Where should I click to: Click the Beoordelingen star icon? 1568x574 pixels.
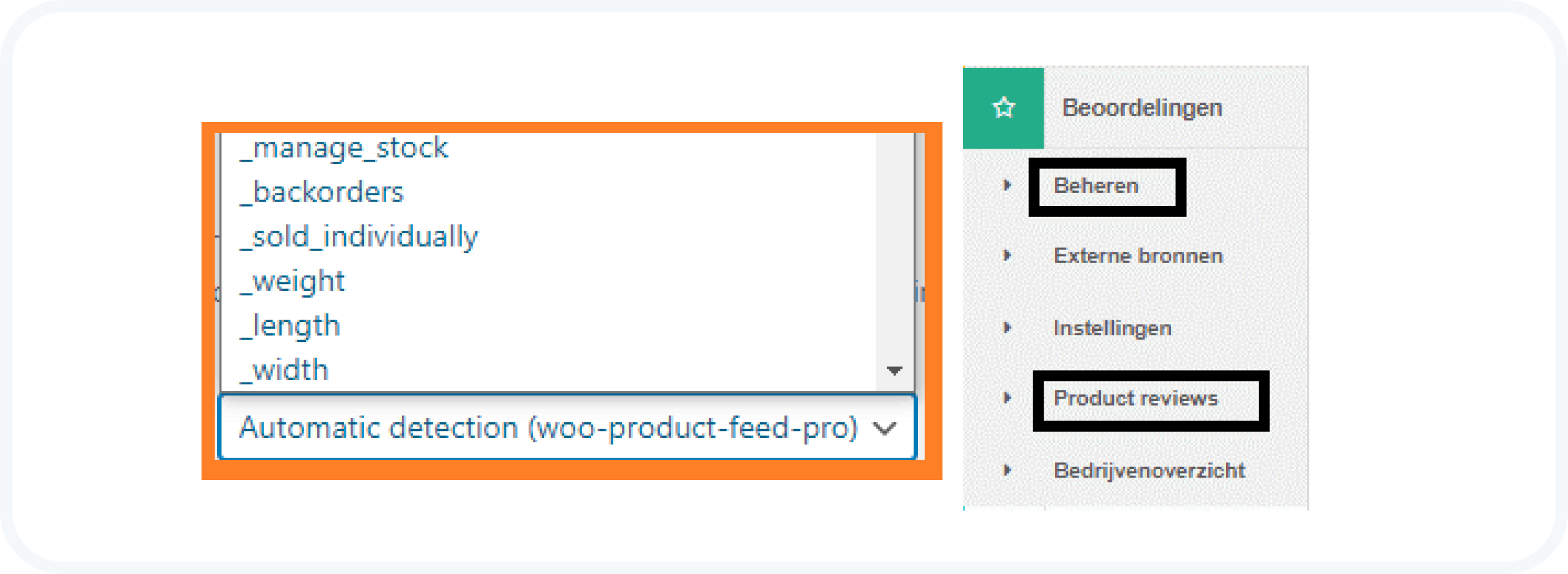[1003, 108]
